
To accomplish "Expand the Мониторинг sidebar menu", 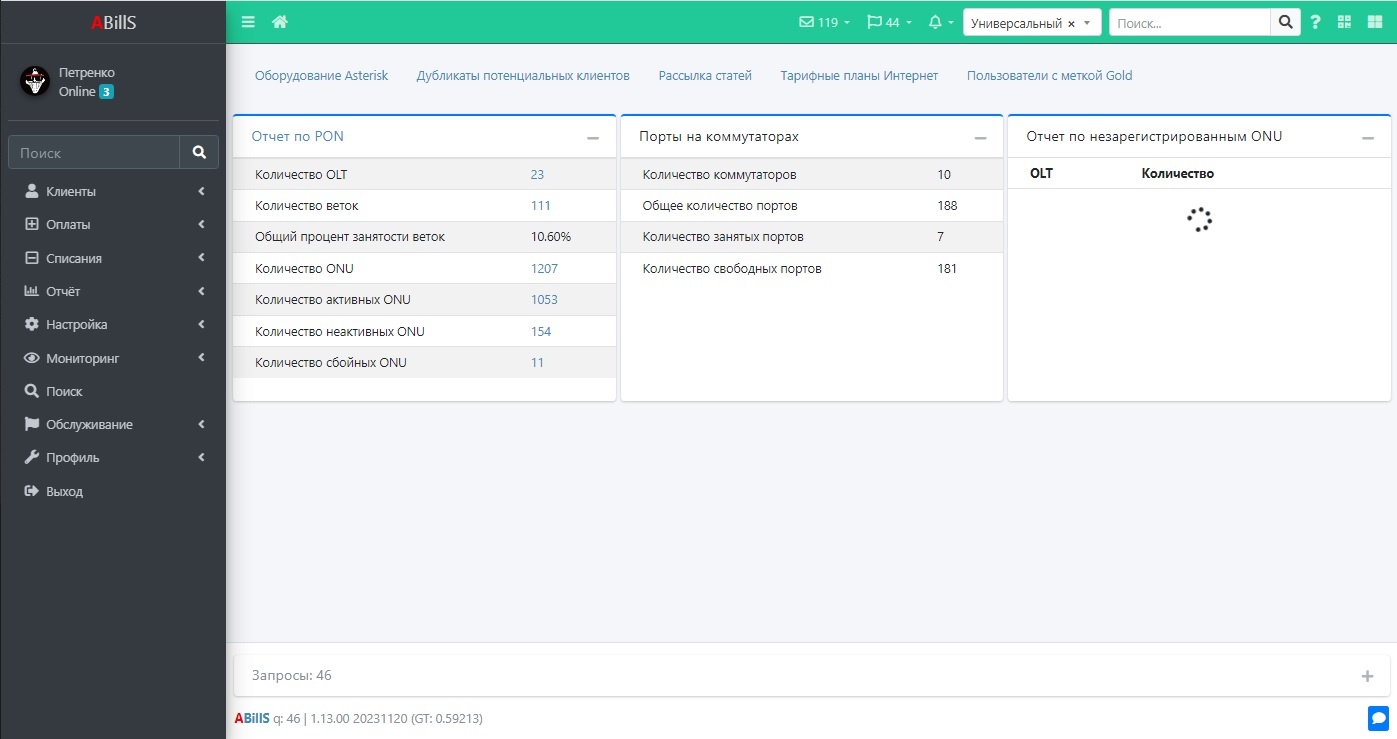I will coord(112,358).
